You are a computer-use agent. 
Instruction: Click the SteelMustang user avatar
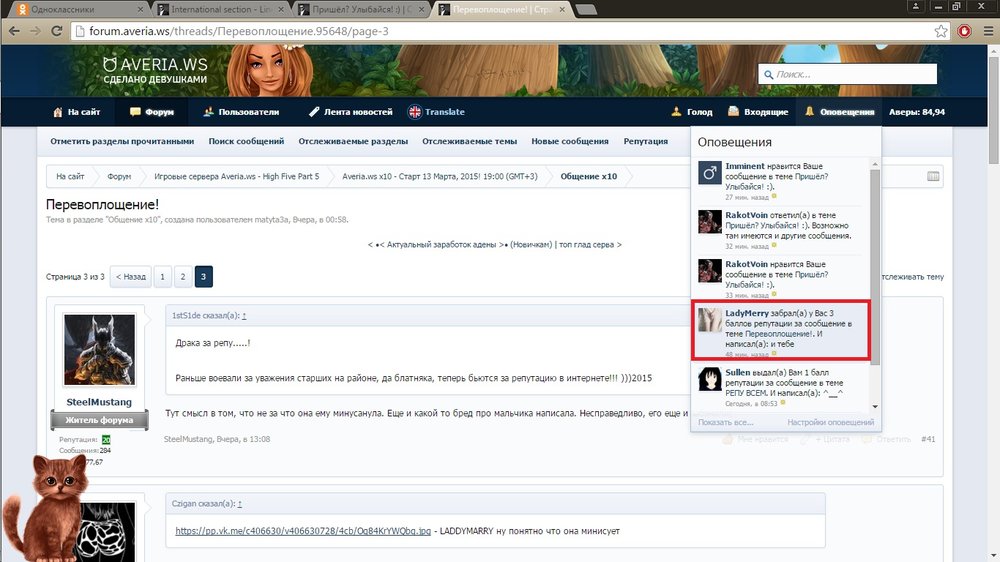coord(99,350)
